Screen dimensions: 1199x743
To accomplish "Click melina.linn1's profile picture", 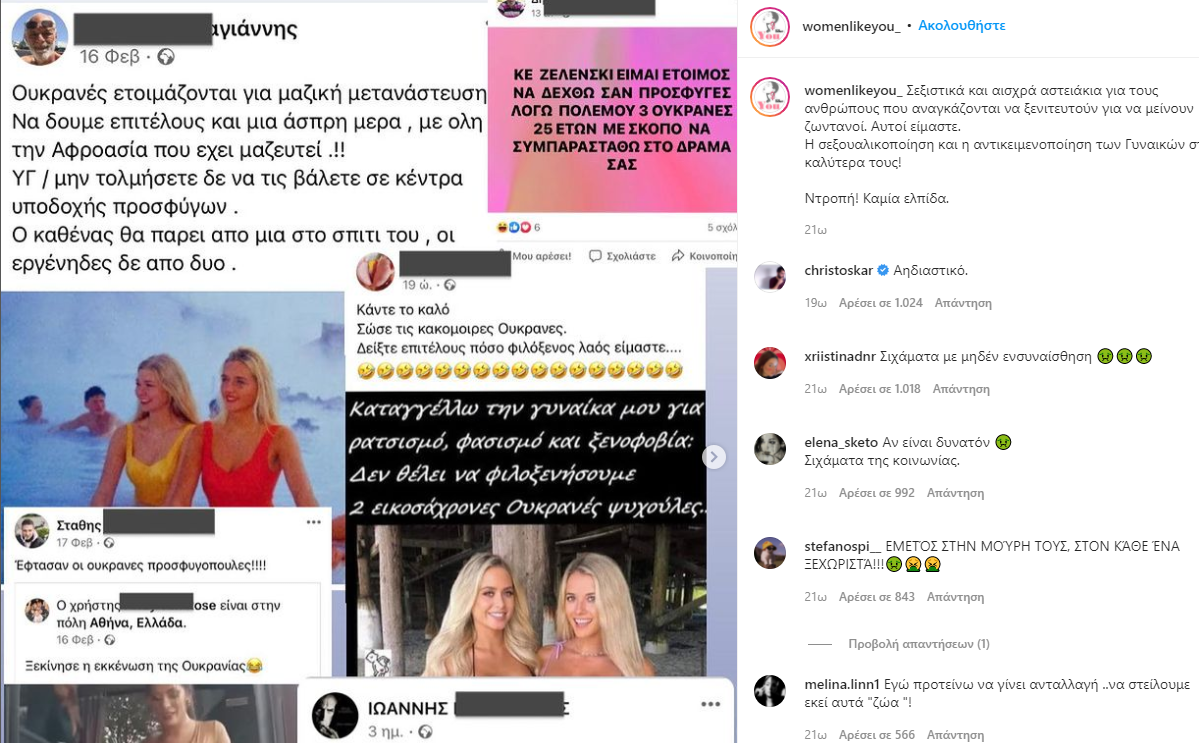I will (x=770, y=690).
